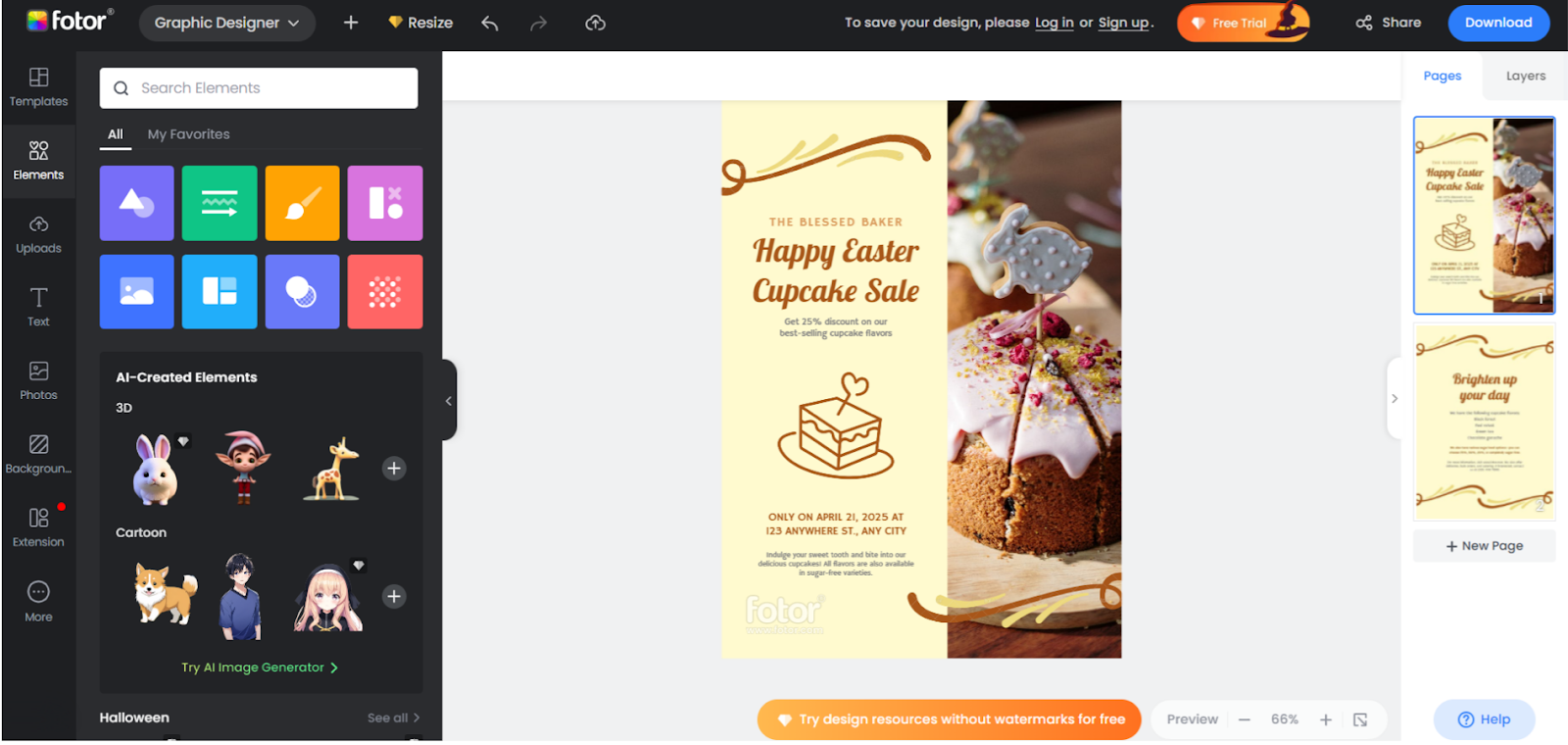Switch to the Layers tab

(x=1525, y=75)
